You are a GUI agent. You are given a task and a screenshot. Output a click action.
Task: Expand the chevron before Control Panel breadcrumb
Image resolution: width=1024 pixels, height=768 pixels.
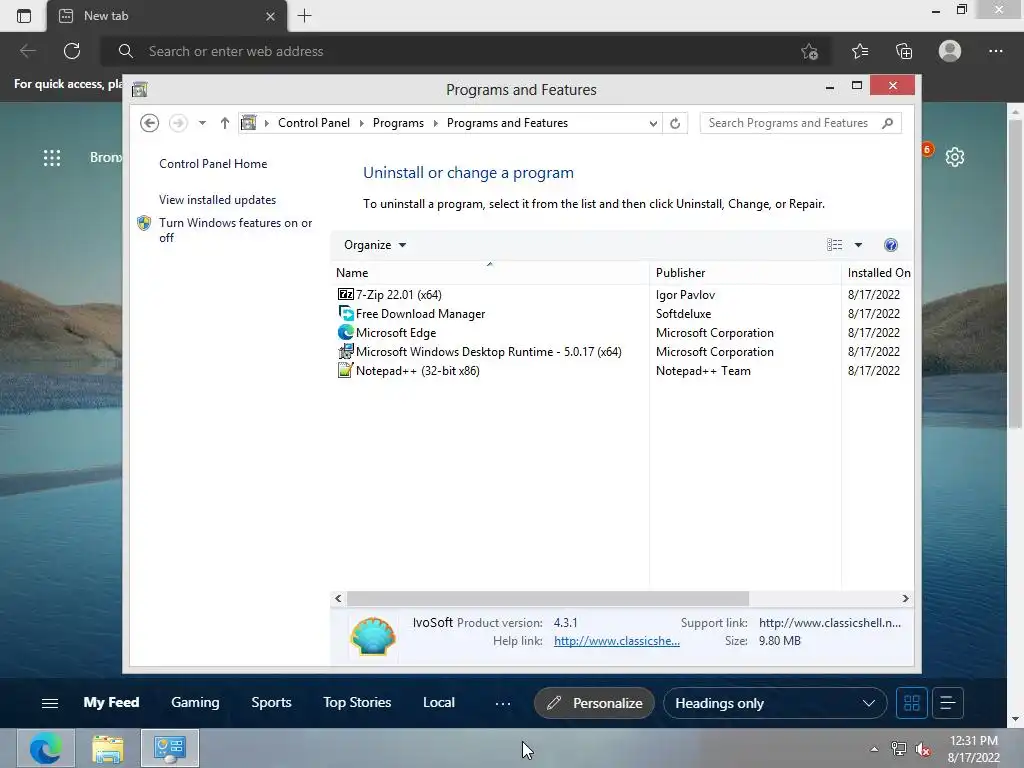pos(266,123)
